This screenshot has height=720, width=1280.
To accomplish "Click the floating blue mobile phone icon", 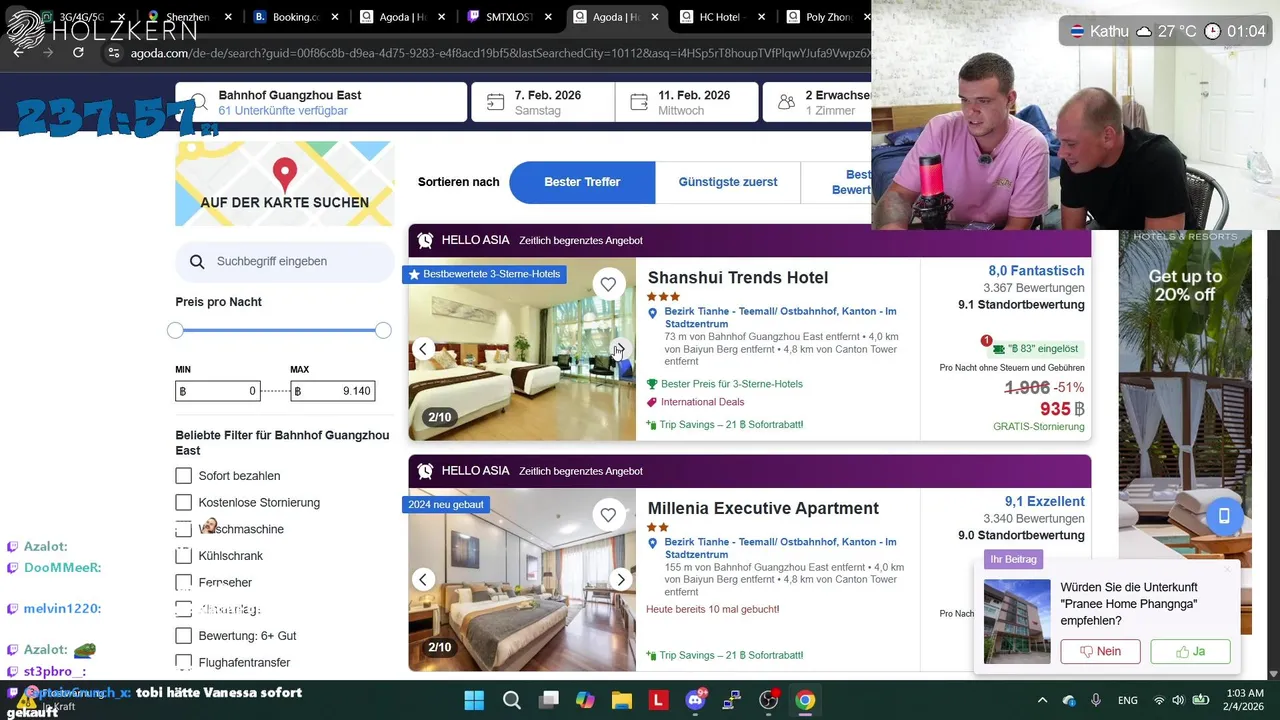I will (x=1223, y=516).
